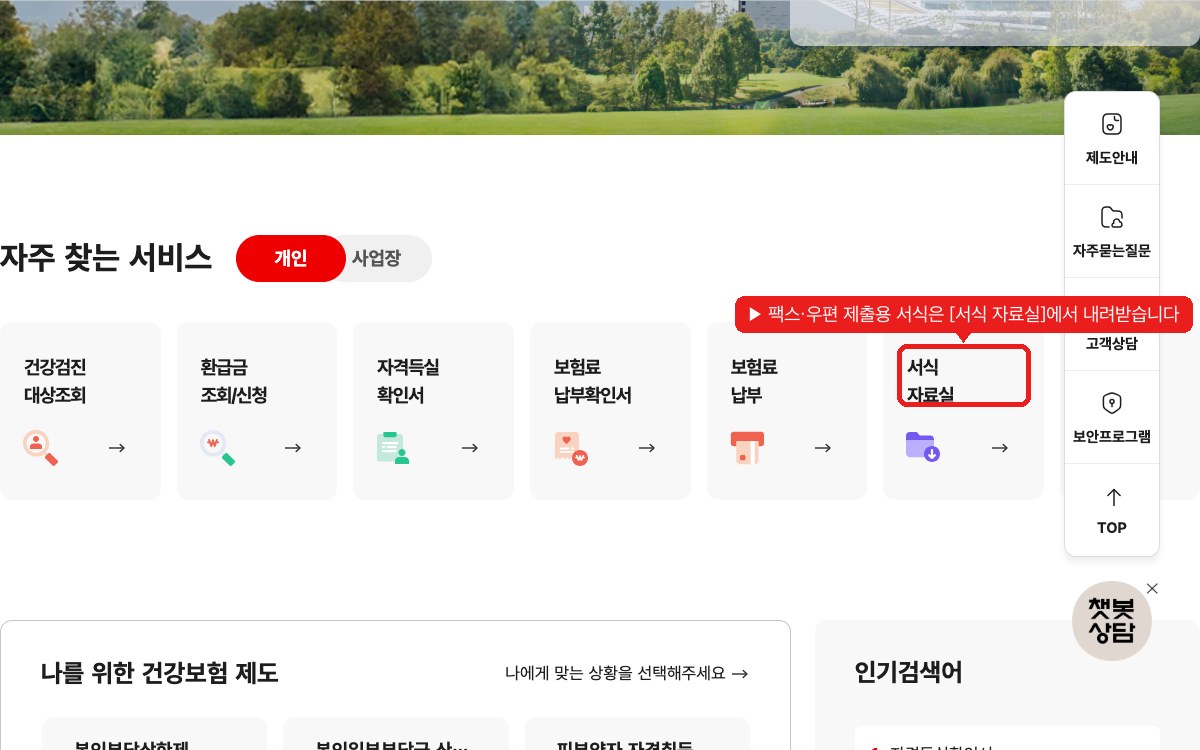
Task: Open 서식 자료실 link text
Action: click(930, 381)
